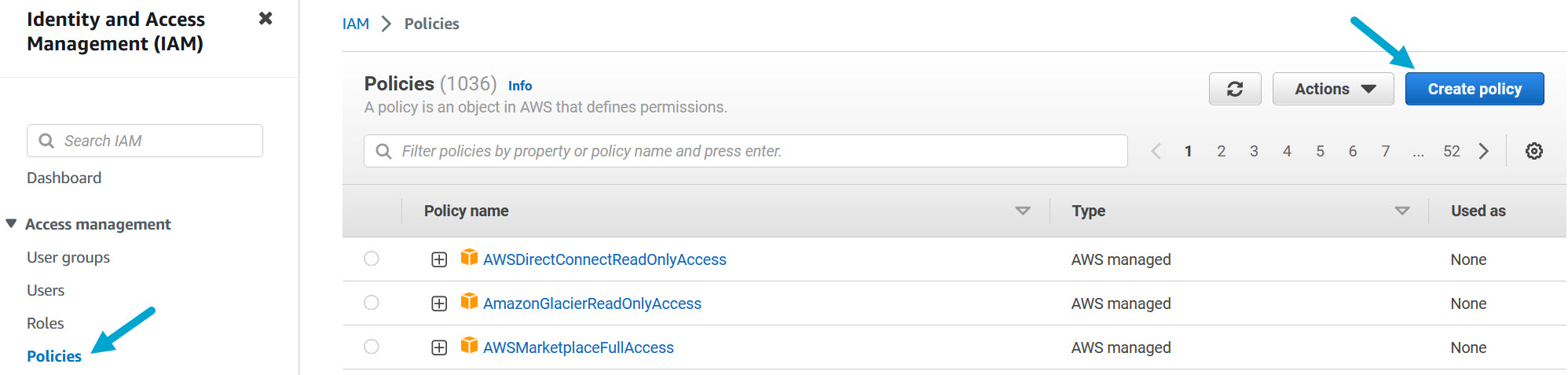The height and width of the screenshot is (375, 1568).
Task: Close the IAM navigation sidebar
Action: coord(266,18)
